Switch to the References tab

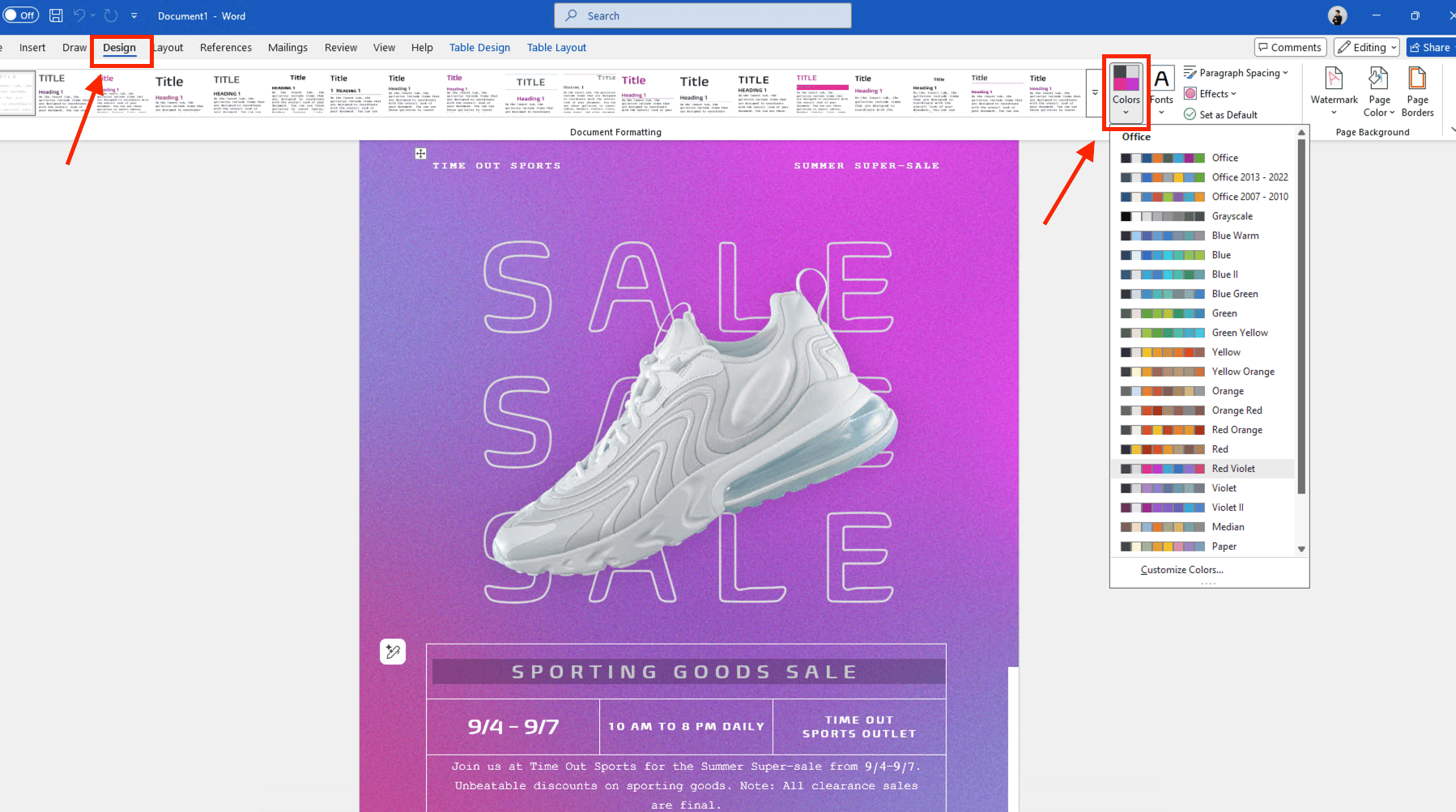[225, 48]
